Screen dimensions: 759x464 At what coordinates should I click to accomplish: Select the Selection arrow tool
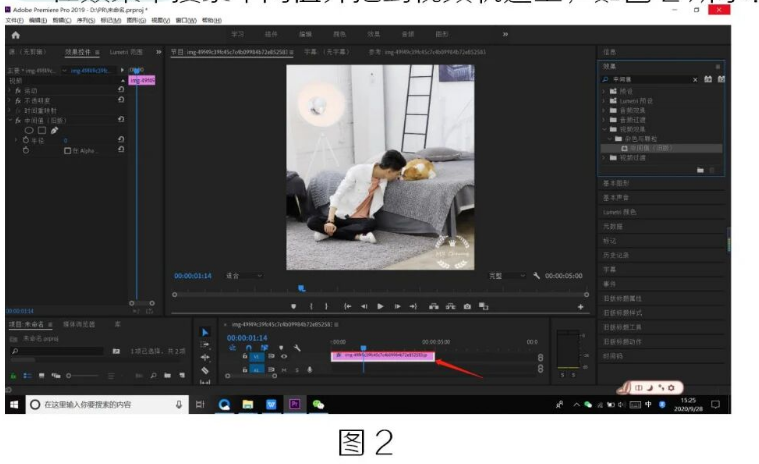pyautogui.click(x=205, y=332)
